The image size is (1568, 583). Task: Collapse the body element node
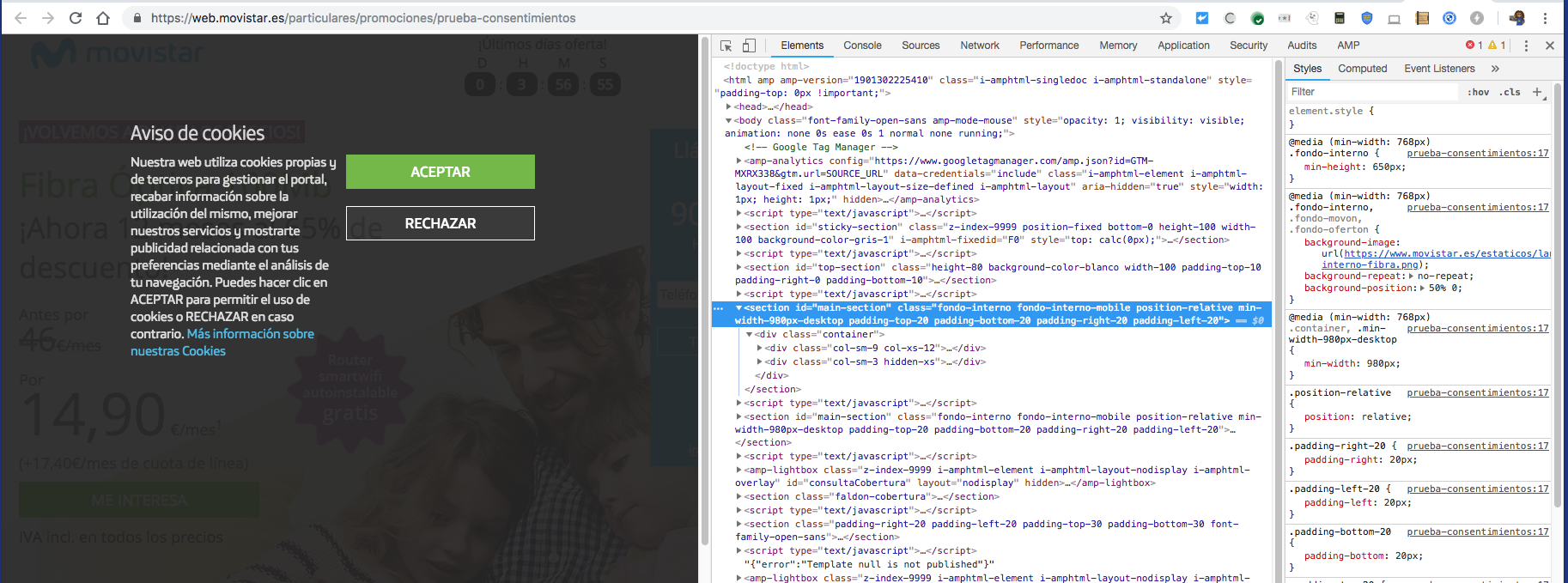pos(729,121)
